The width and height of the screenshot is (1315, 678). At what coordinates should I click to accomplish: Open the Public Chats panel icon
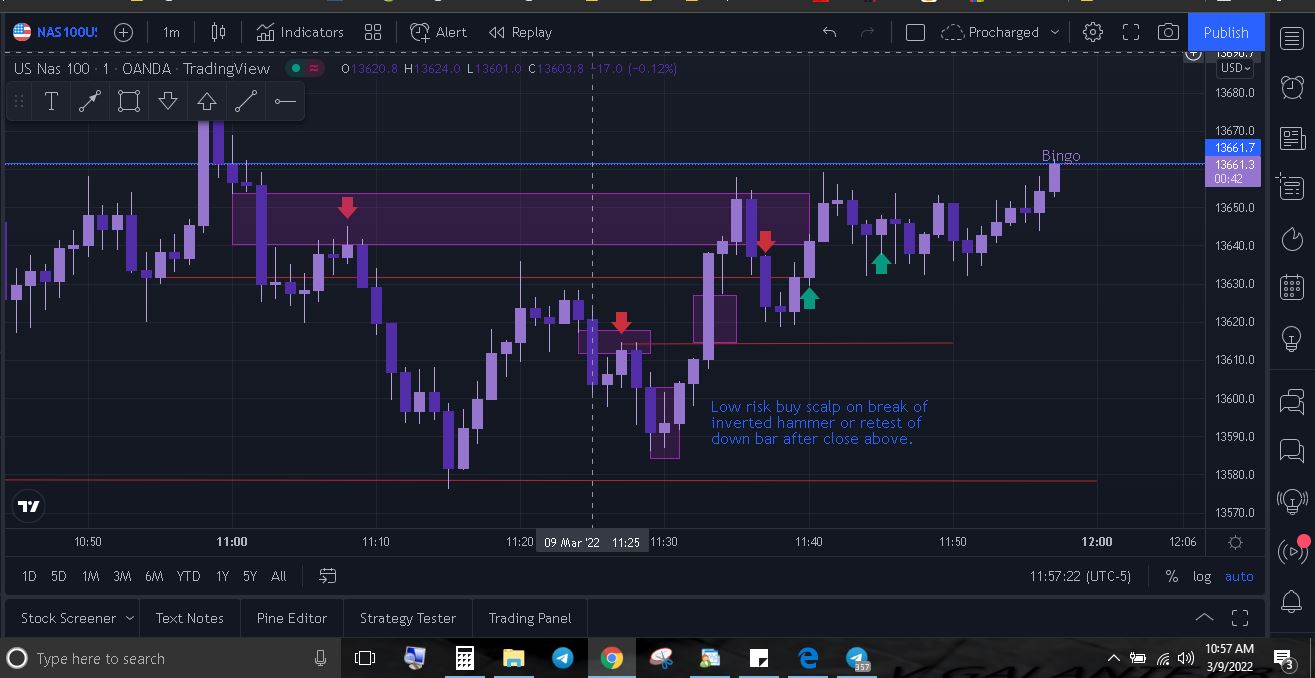1292,401
